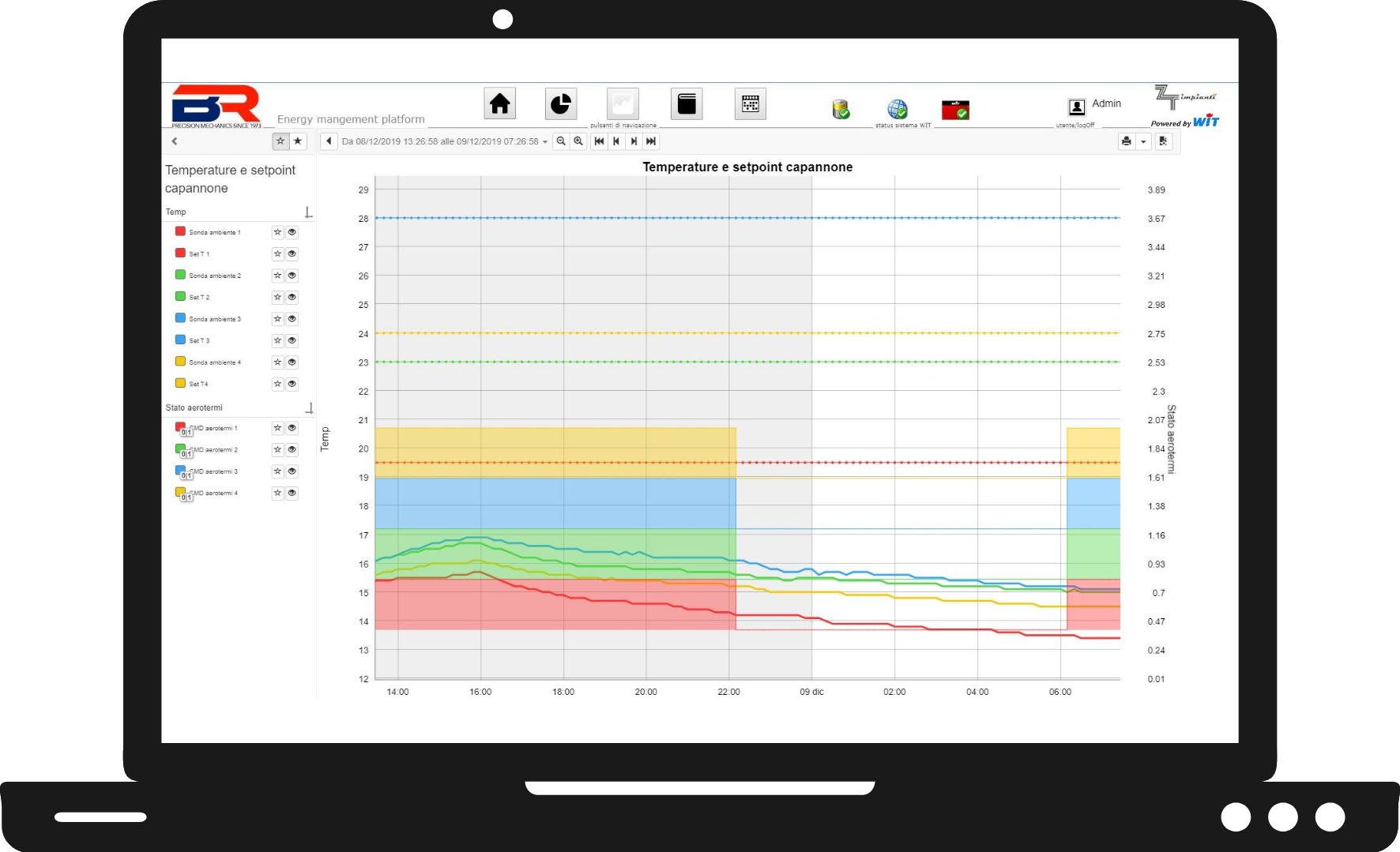Click the 09 dic date axis label

(x=811, y=692)
